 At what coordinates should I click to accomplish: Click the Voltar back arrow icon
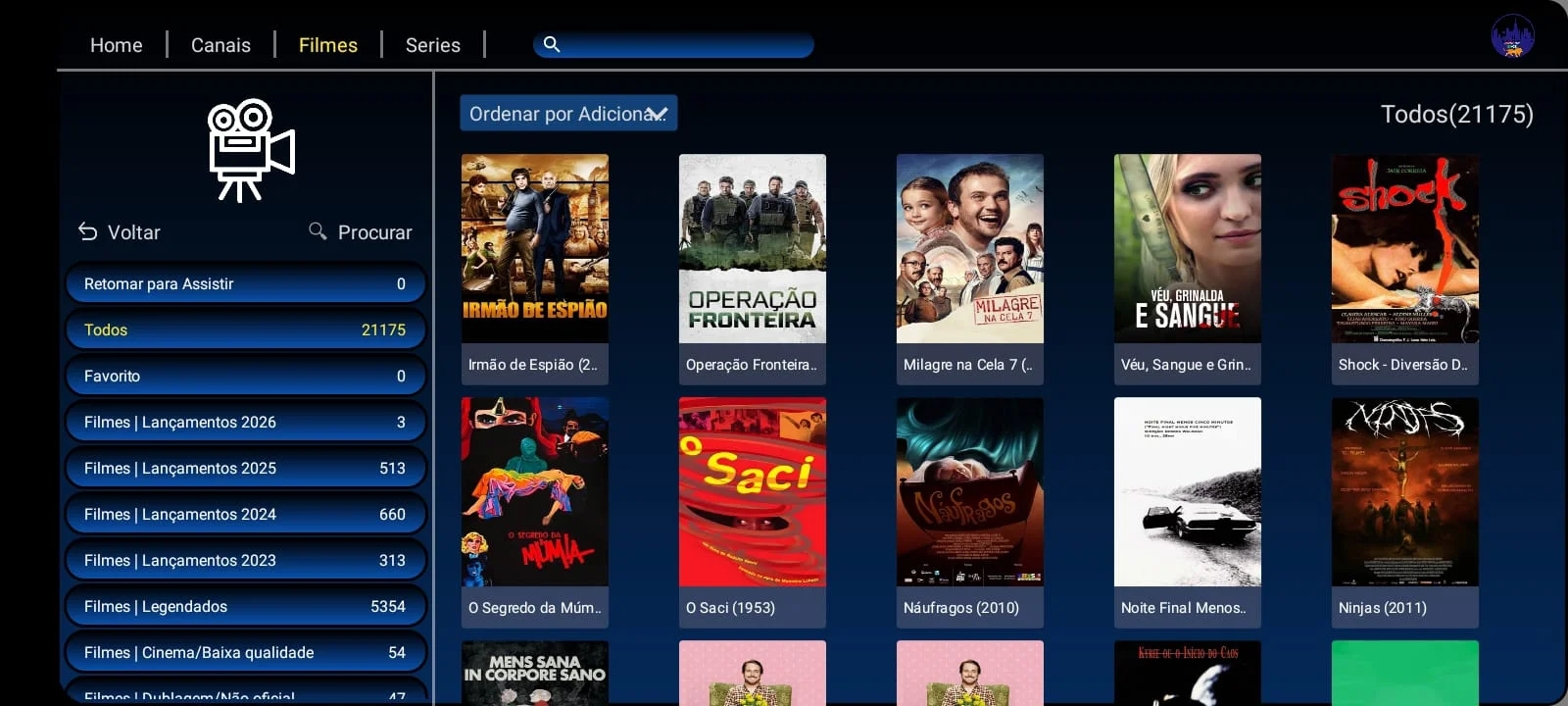[x=88, y=231]
